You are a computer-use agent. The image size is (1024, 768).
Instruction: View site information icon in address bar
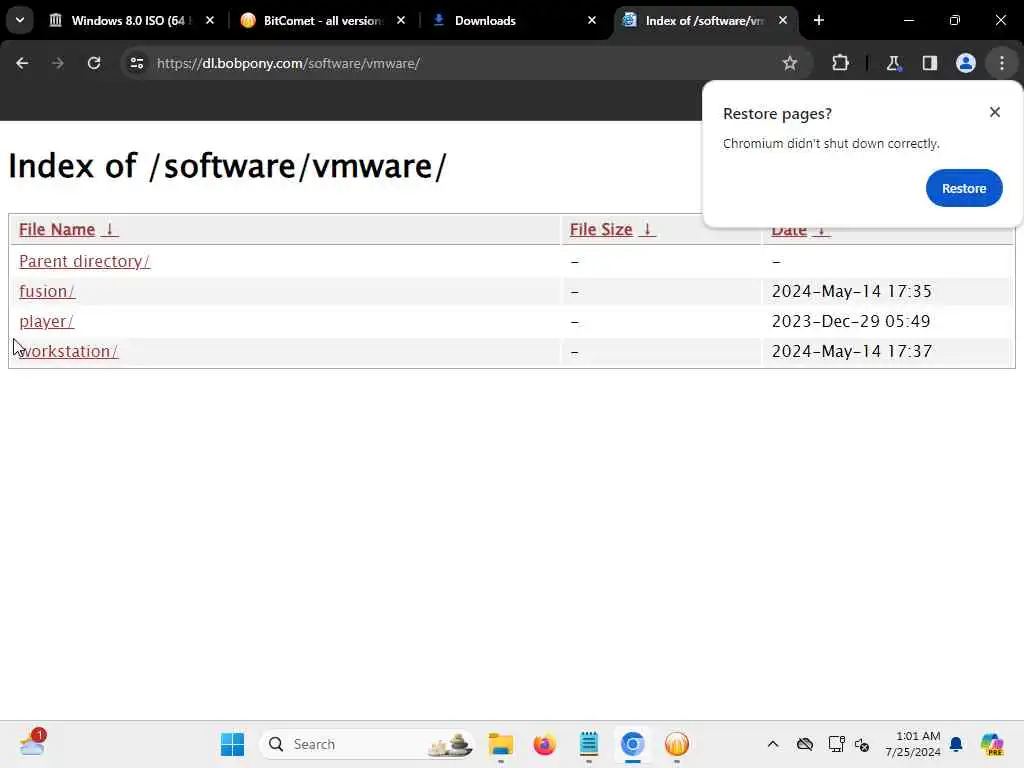pos(136,63)
